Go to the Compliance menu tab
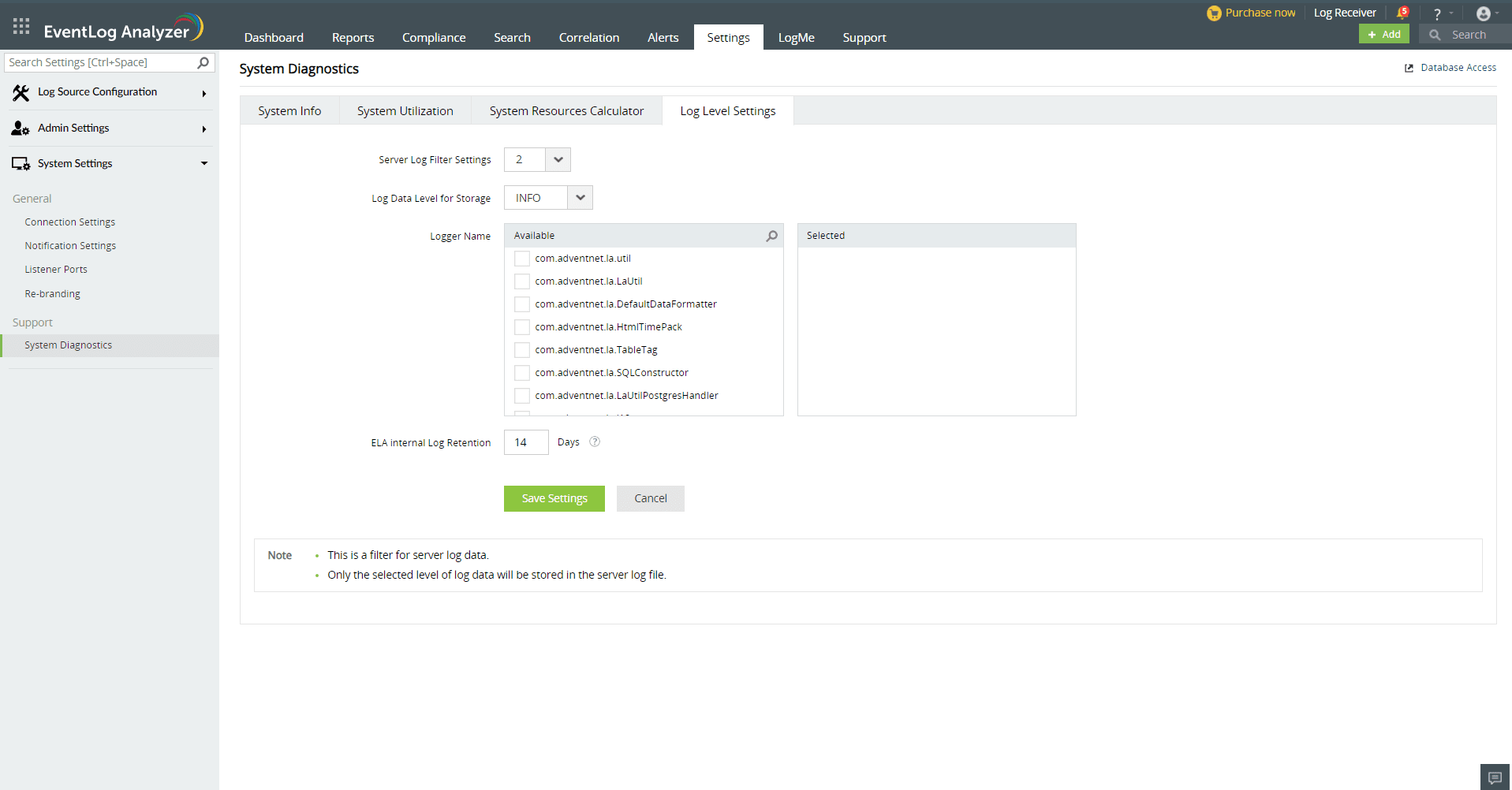 pos(433,38)
